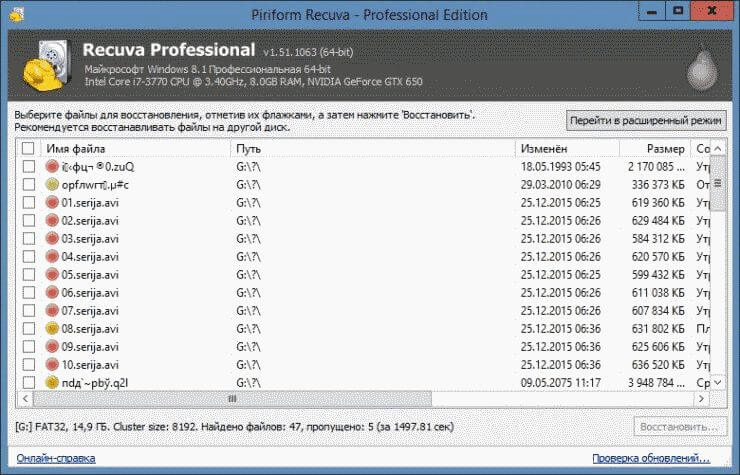740x475 pixels.
Task: Click the horizontal scrollbar right arrow
Action: tap(701, 399)
